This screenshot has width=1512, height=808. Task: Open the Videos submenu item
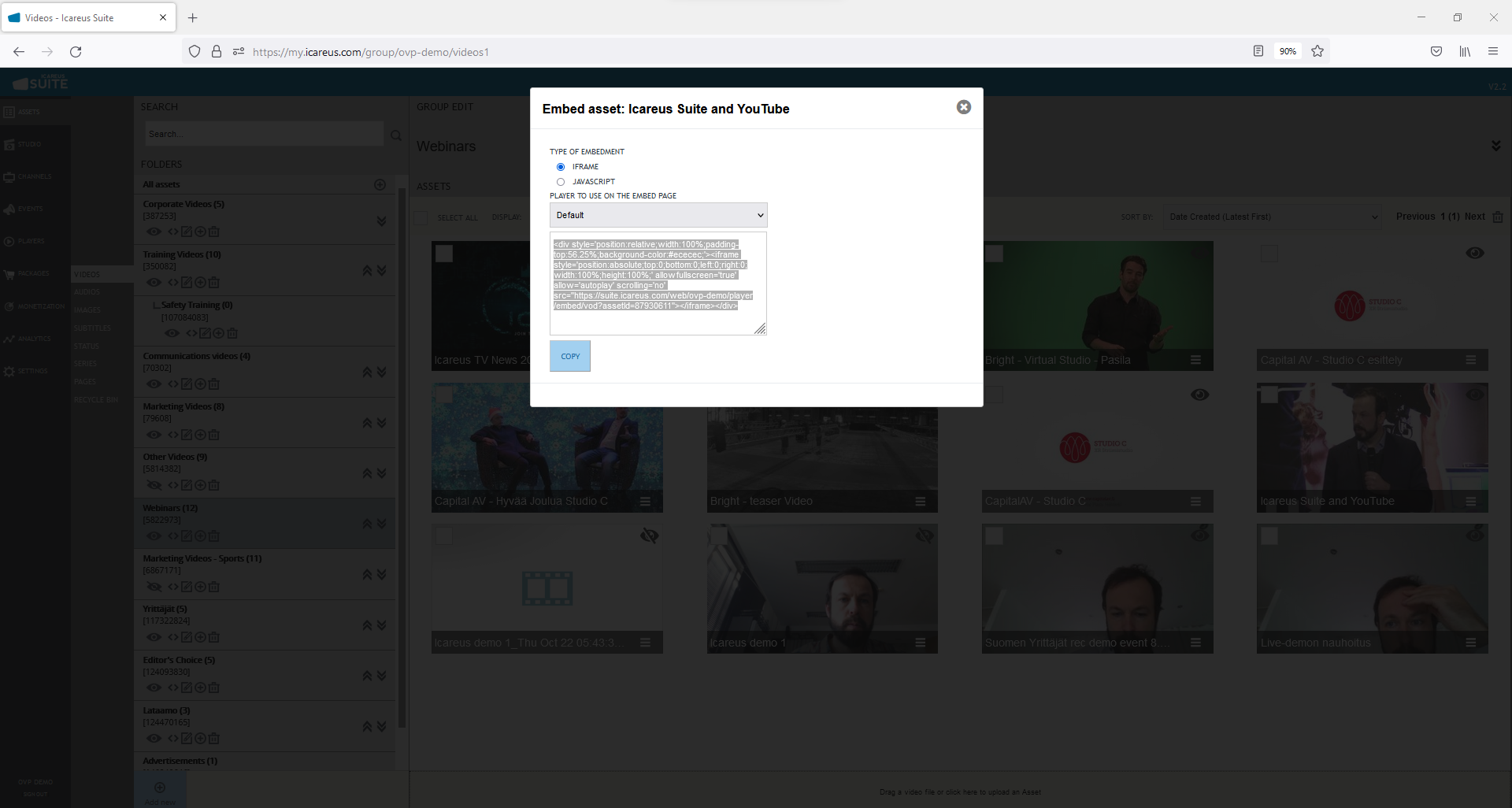(87, 275)
